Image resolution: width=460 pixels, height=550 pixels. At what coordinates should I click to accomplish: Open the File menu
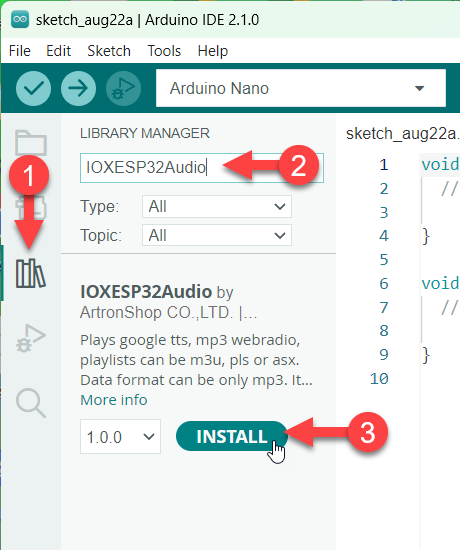click(20, 51)
